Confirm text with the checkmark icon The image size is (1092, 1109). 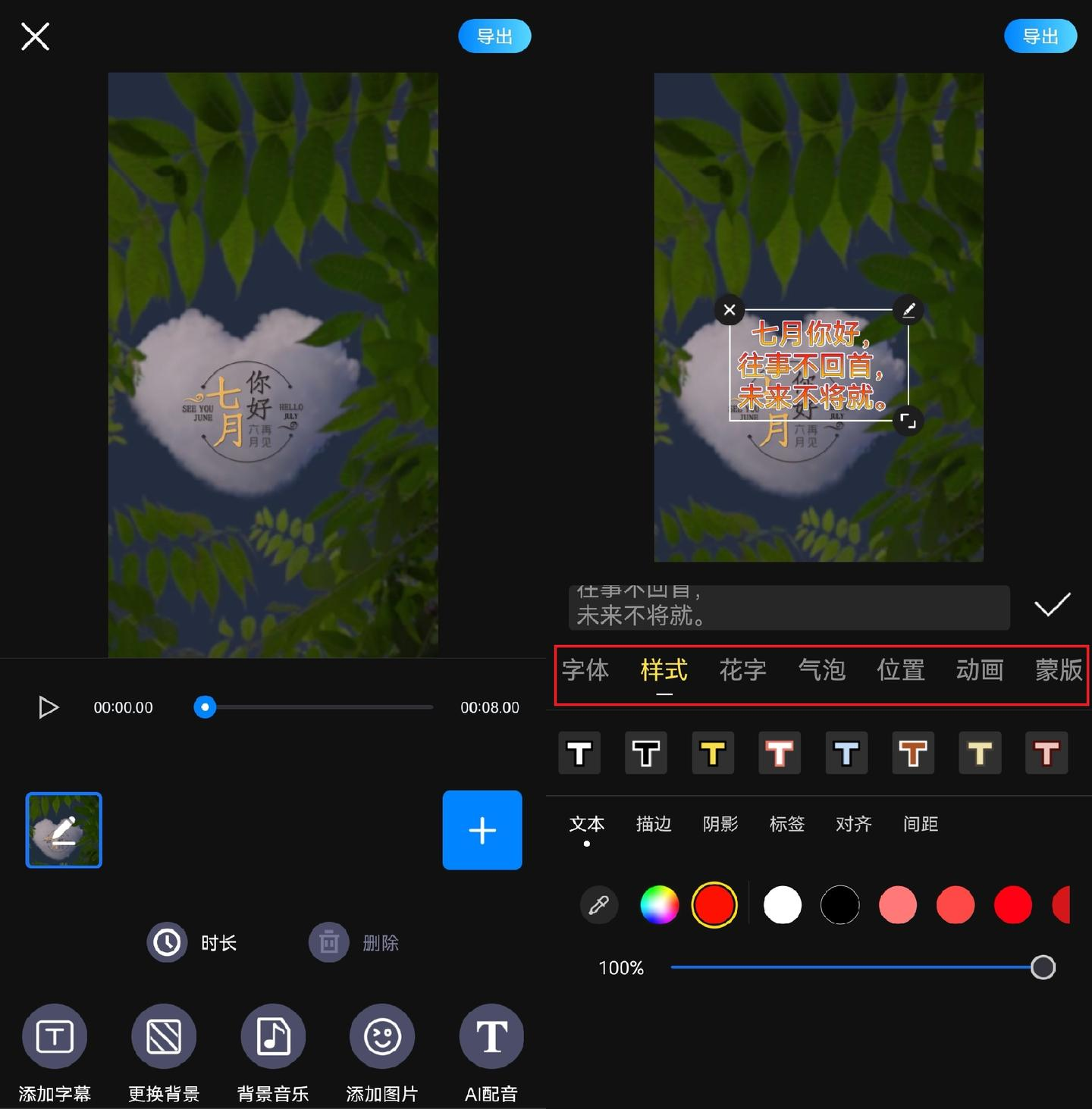click(x=1052, y=605)
